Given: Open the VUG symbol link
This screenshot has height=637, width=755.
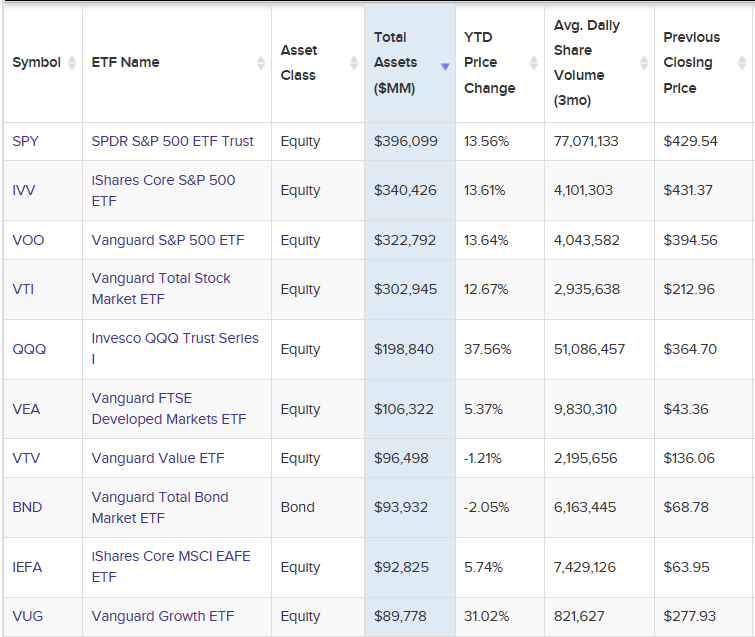Looking at the screenshot, I should (x=27, y=616).
